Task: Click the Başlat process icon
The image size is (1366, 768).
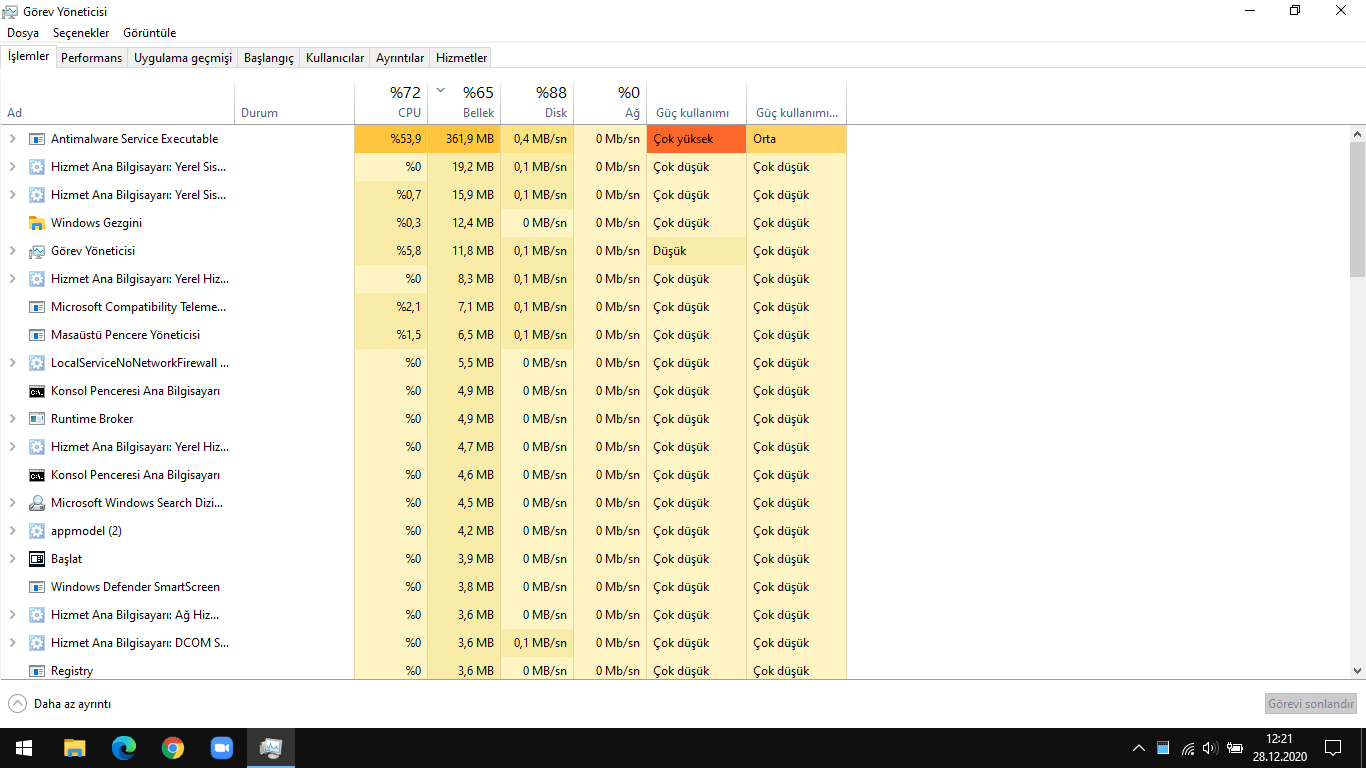Action: tap(37, 559)
